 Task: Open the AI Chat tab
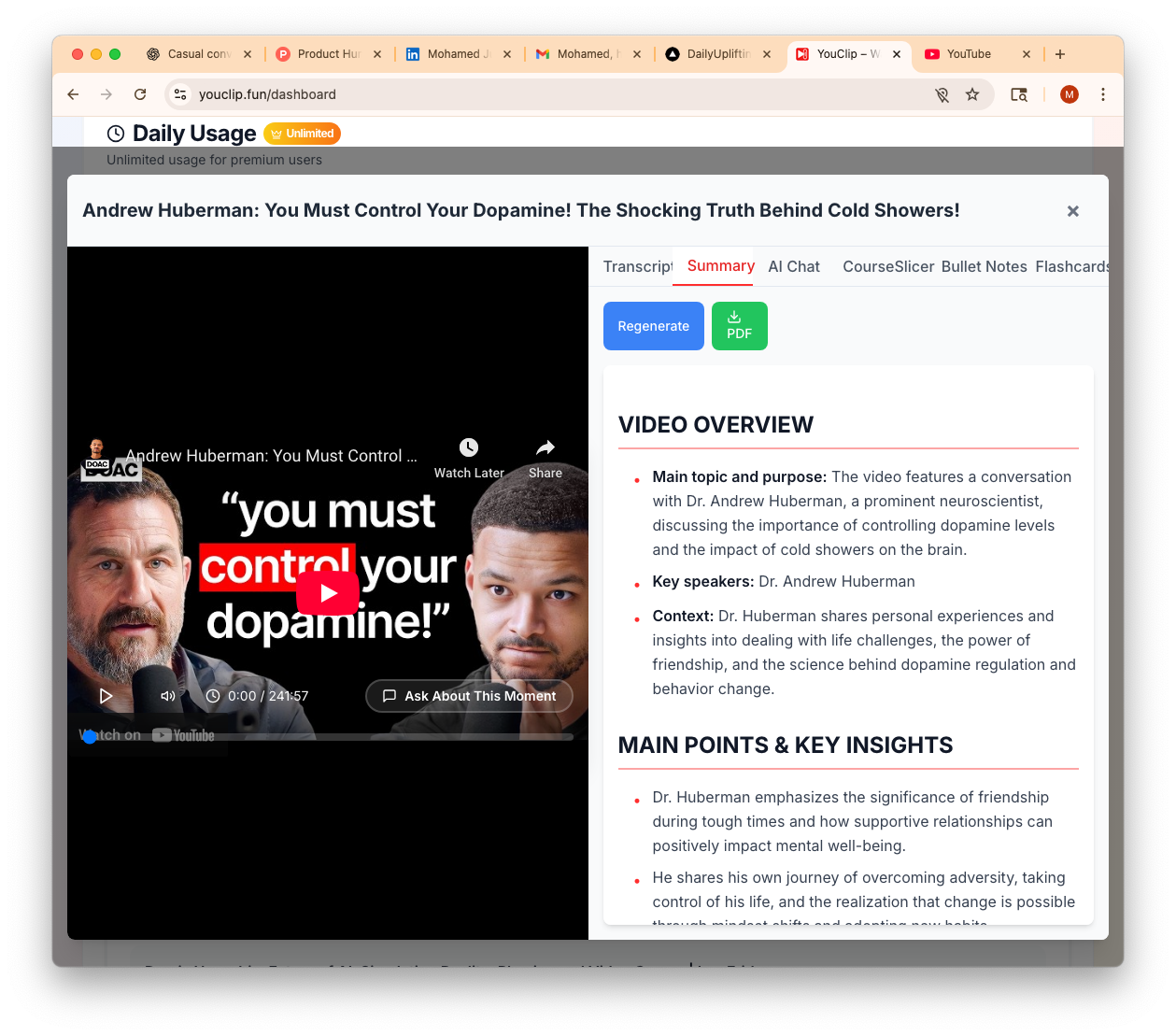pos(794,266)
